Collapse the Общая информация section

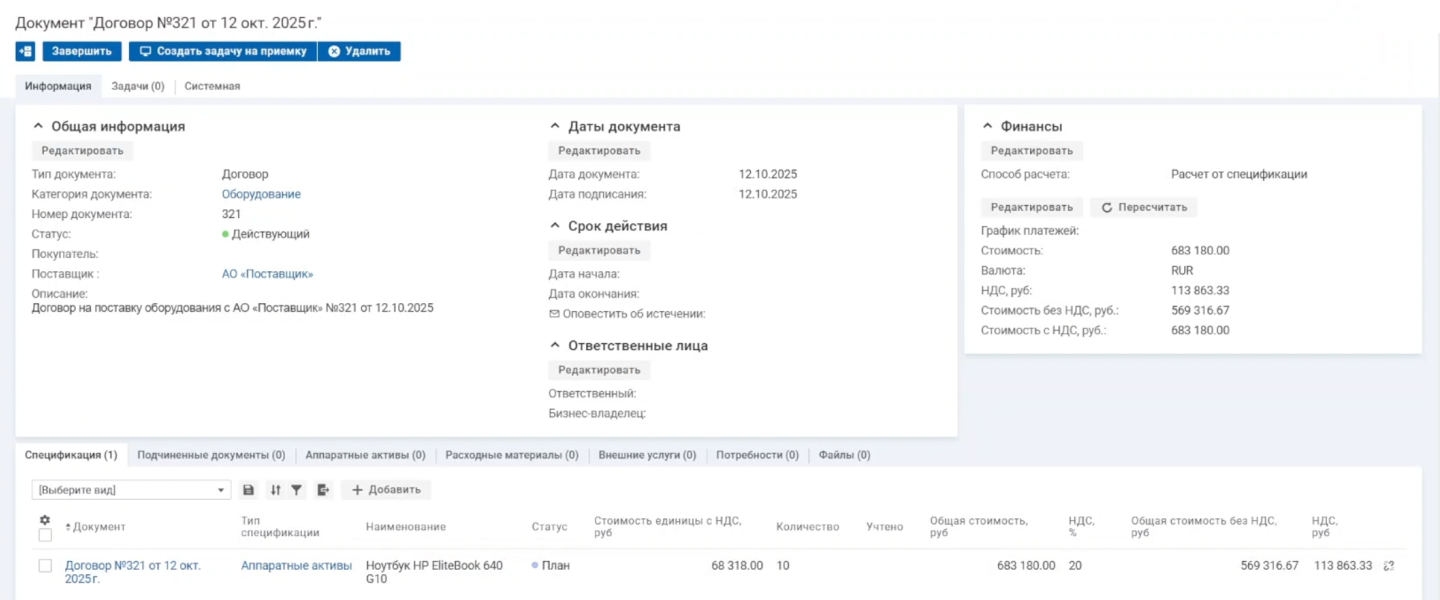pyautogui.click(x=39, y=127)
